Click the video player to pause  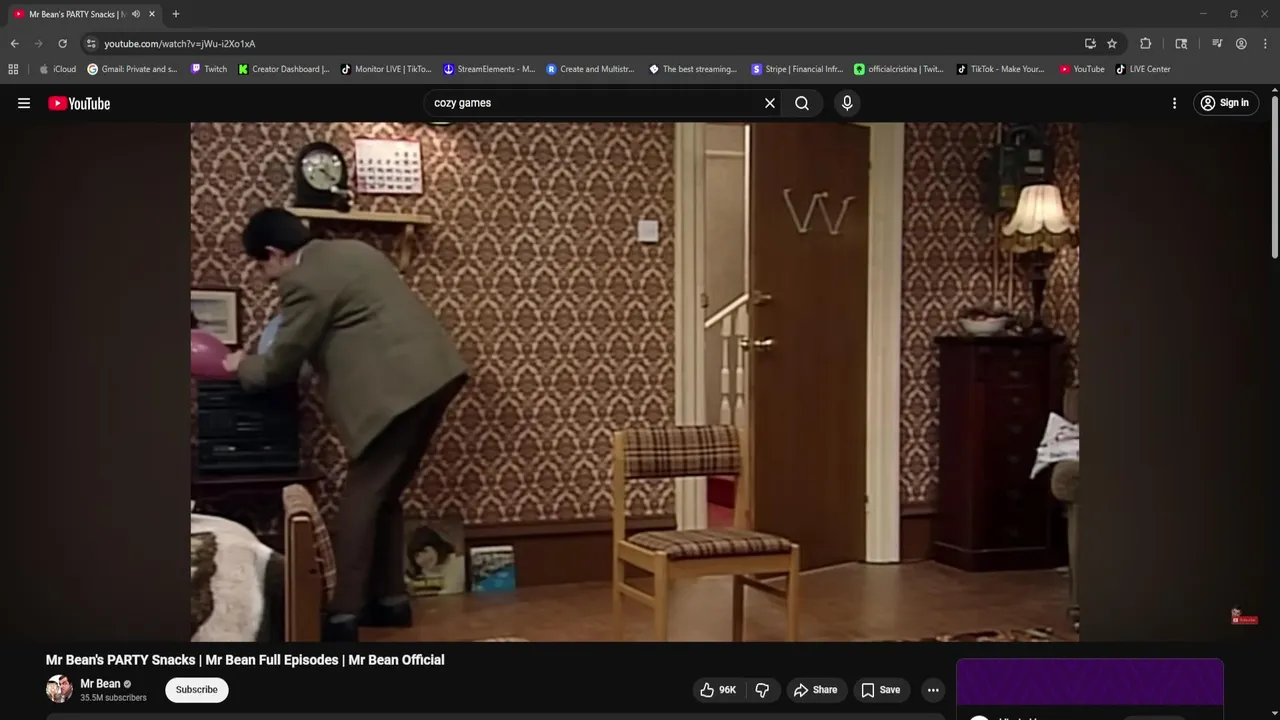tap(635, 382)
